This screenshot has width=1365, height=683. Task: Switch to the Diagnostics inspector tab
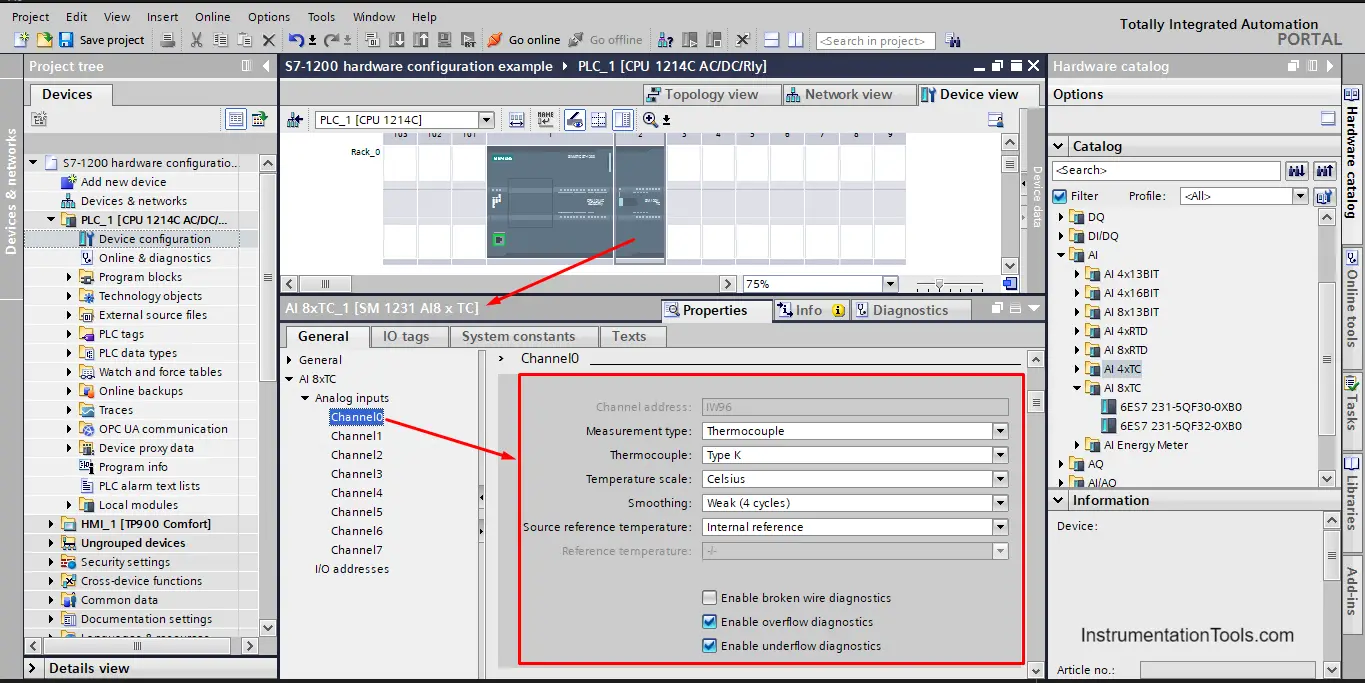(x=910, y=310)
